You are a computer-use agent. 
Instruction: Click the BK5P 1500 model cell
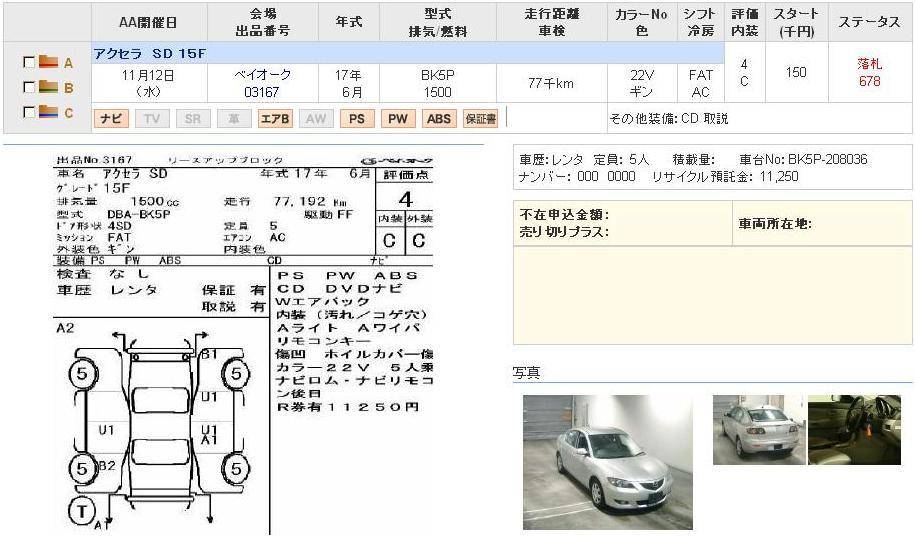click(438, 83)
